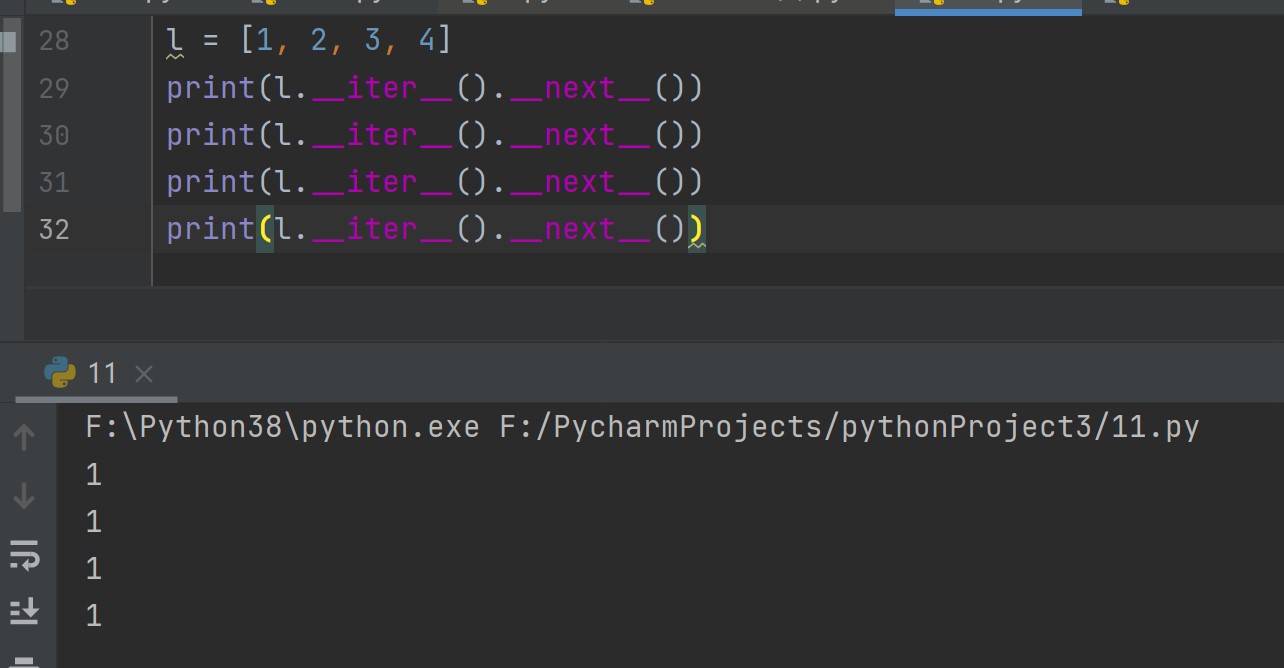Click the active editor tab with blue underline
1284x668 pixels.
pos(987,4)
